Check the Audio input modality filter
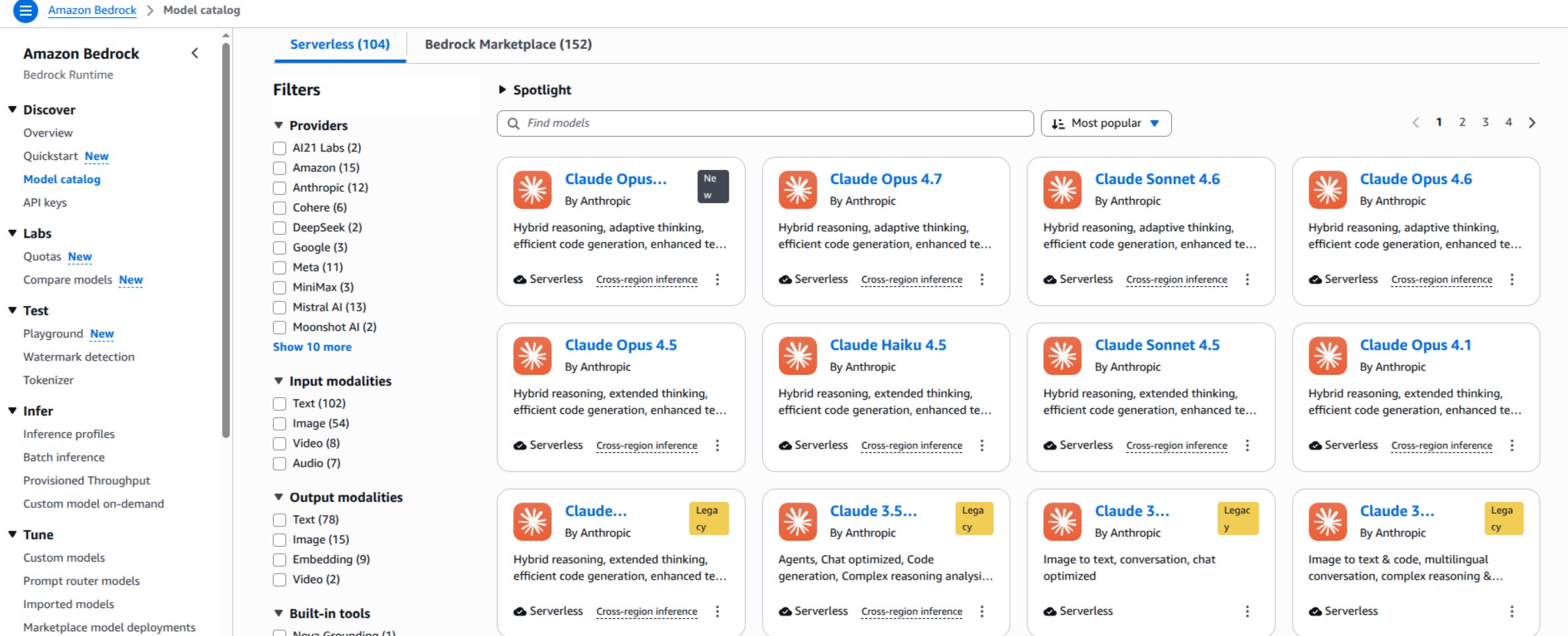The height and width of the screenshot is (636, 1568). coord(279,463)
